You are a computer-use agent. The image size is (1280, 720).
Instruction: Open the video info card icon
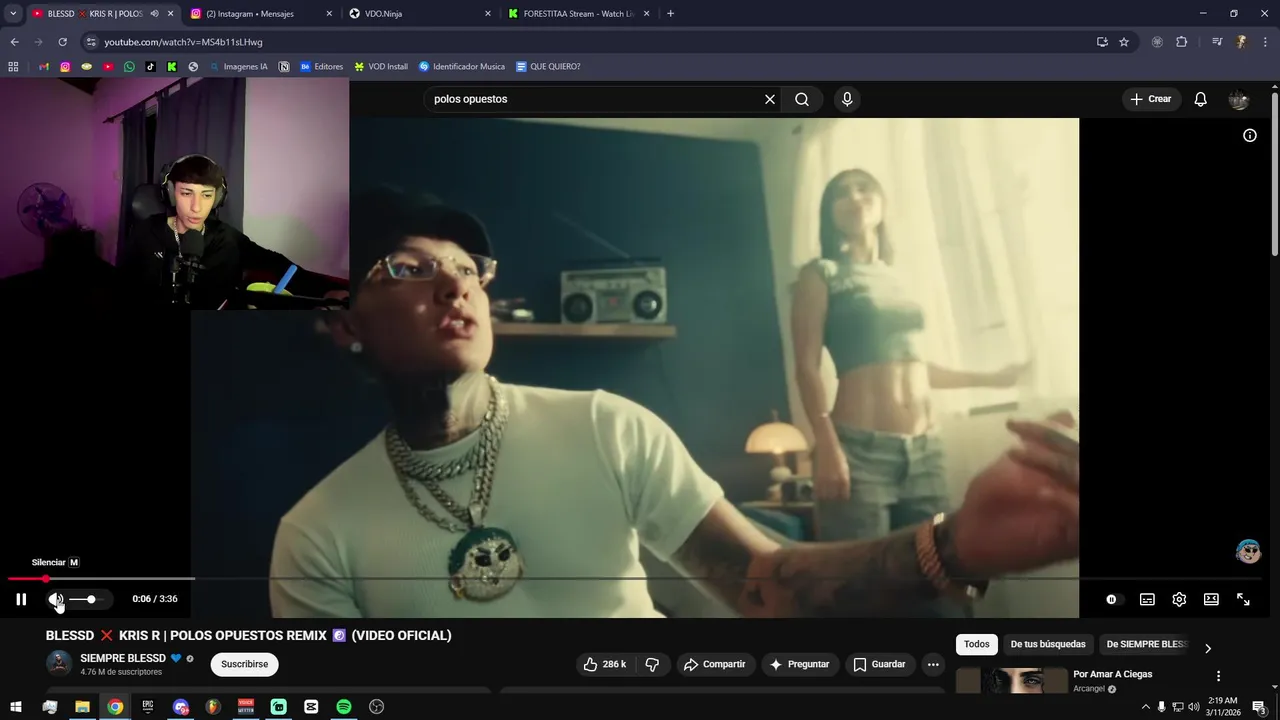coord(1250,135)
